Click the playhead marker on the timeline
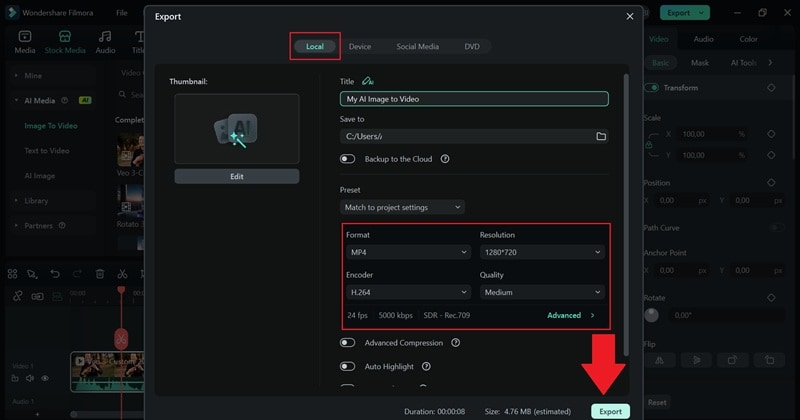This screenshot has height=420, width=800. tap(121, 290)
